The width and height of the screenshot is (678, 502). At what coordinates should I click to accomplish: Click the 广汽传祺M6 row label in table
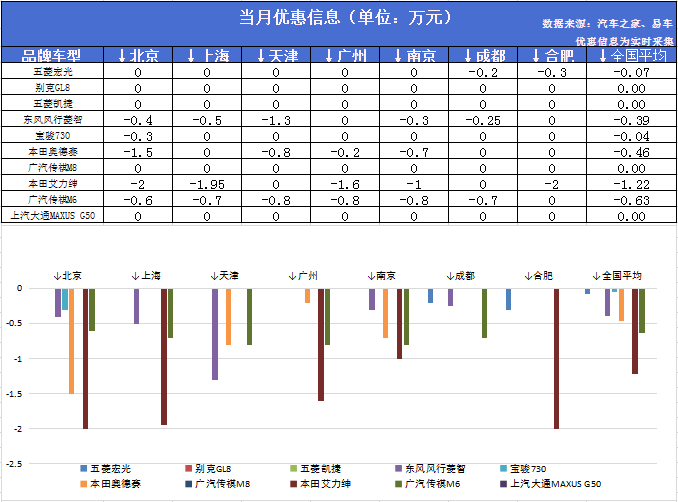(52, 199)
